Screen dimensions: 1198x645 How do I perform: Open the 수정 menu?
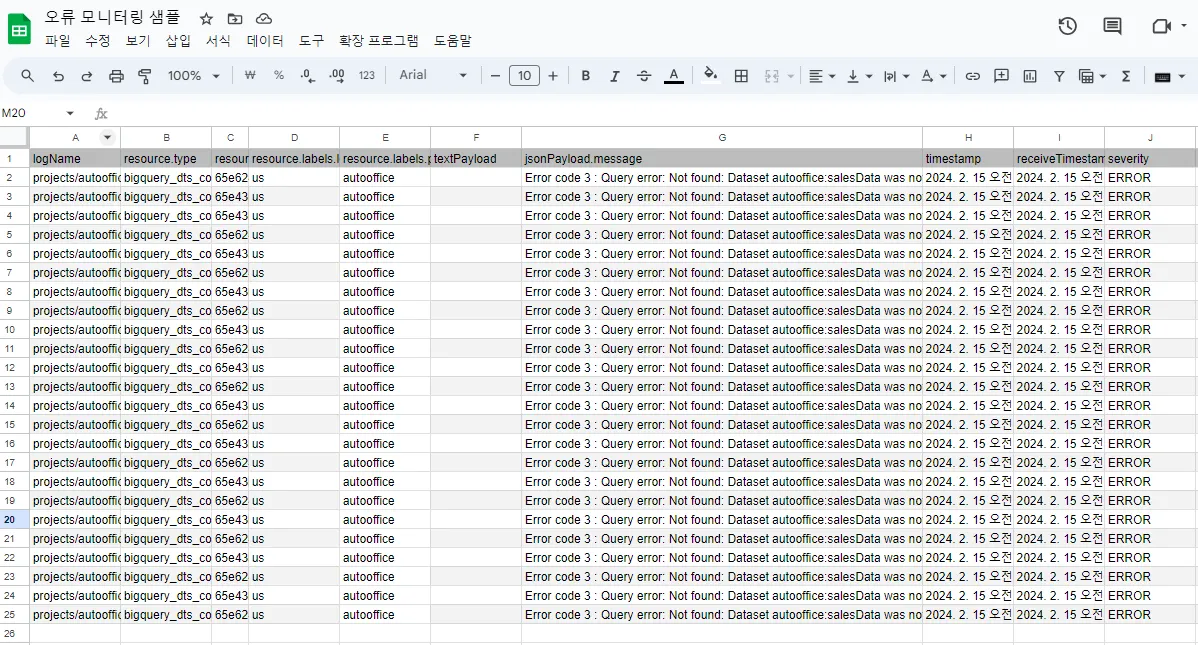click(98, 41)
